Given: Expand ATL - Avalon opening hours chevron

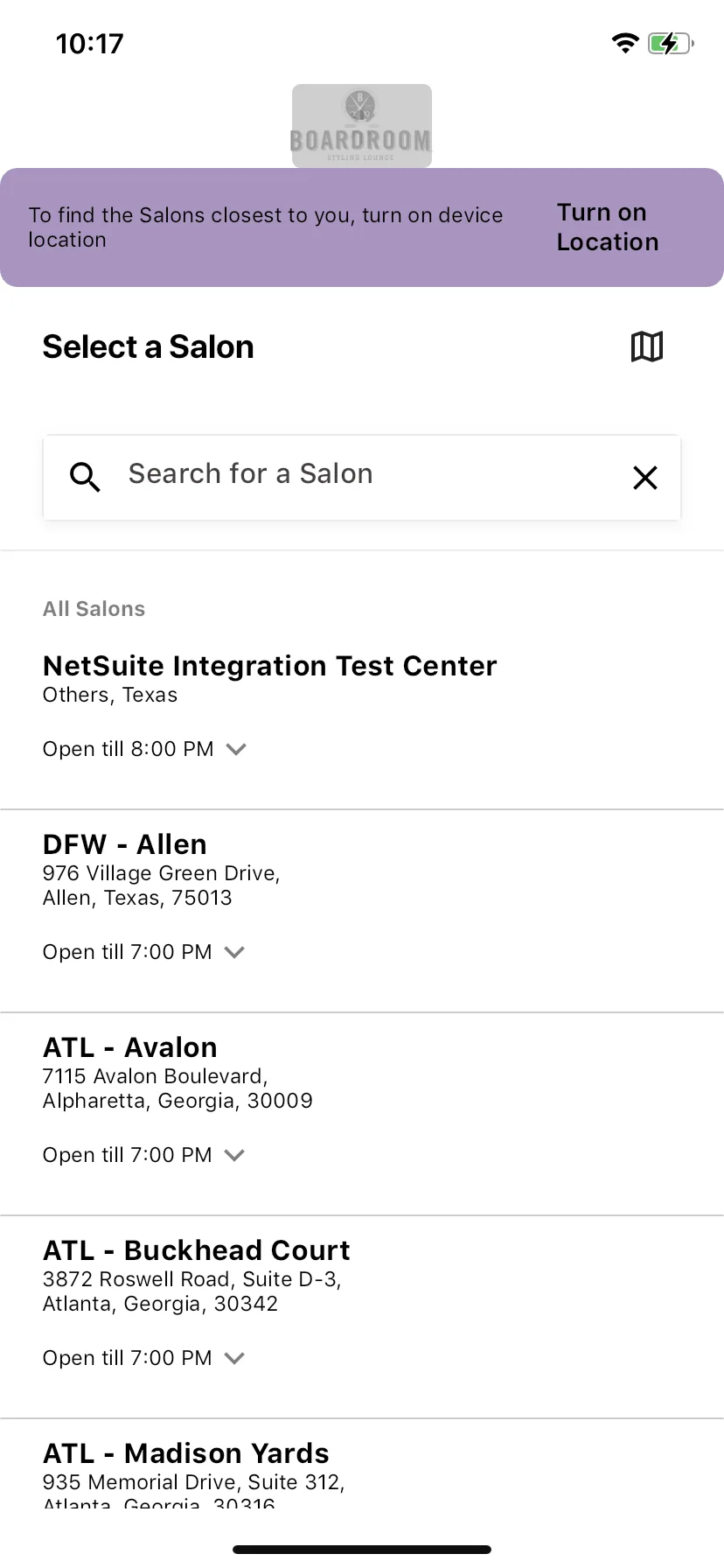Looking at the screenshot, I should [x=234, y=1155].
